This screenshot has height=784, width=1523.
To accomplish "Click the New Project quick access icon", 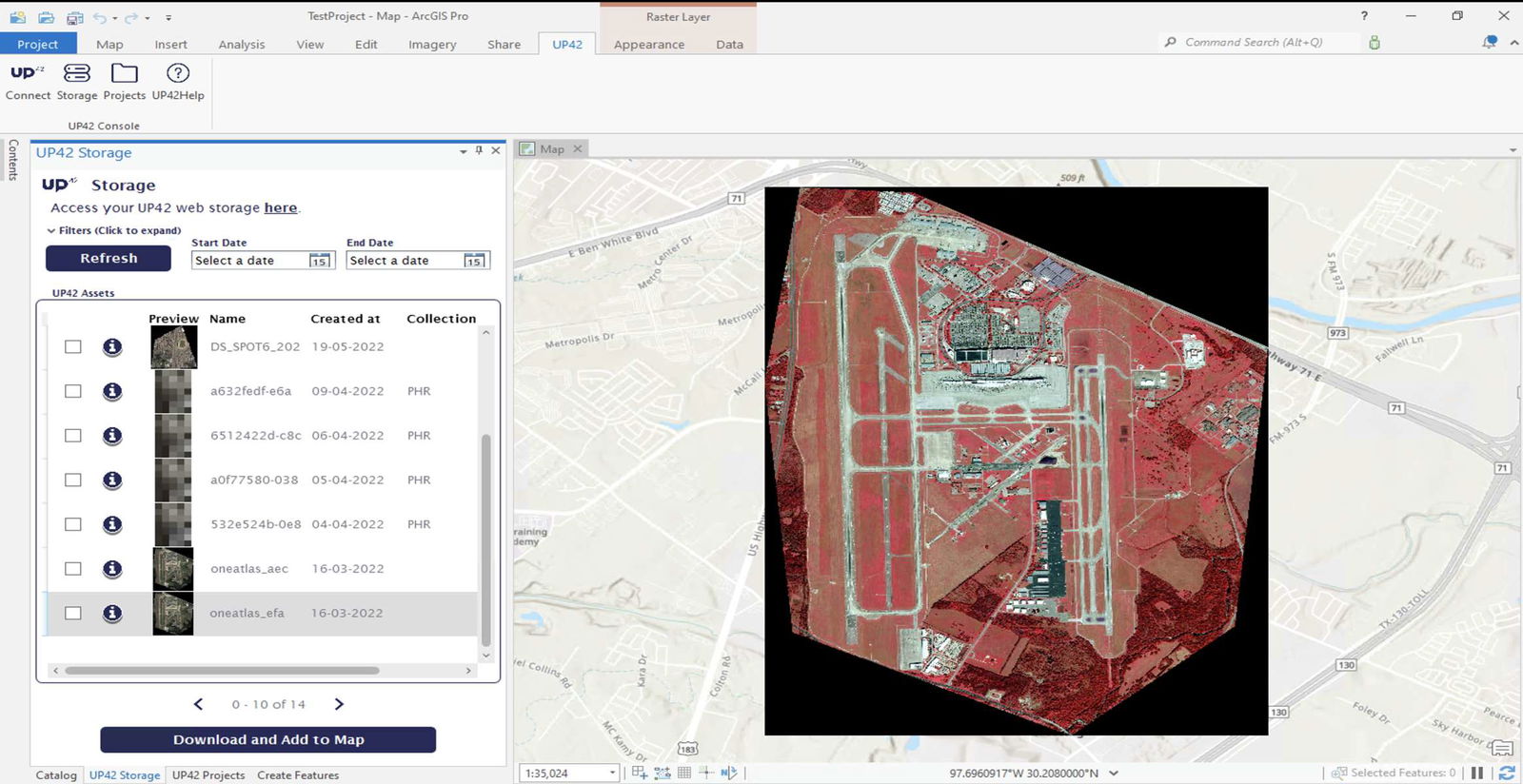I will [18, 17].
